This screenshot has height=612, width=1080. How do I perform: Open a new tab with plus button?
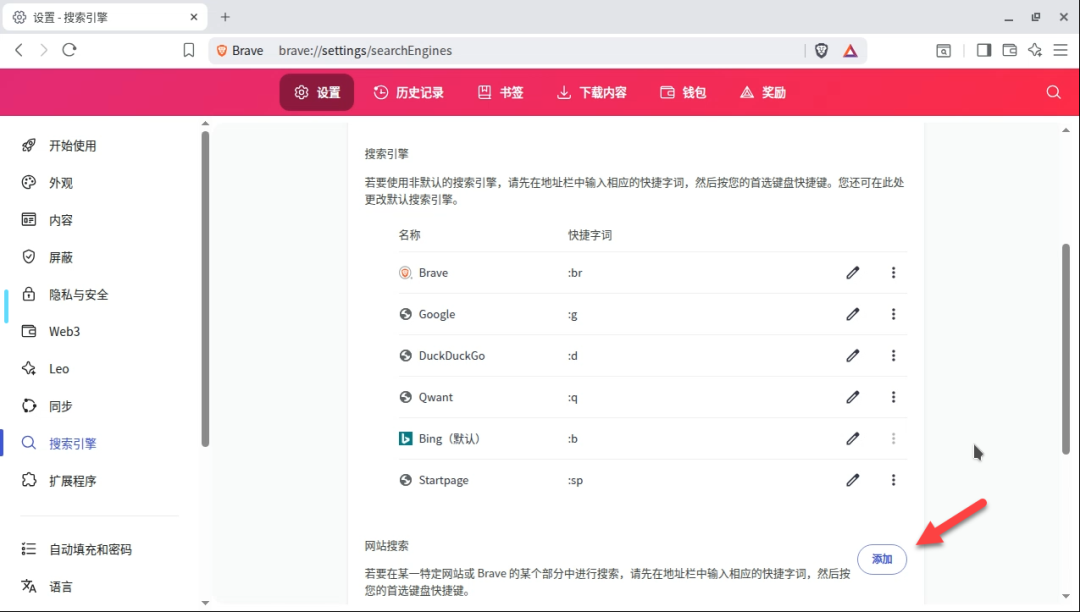point(225,17)
